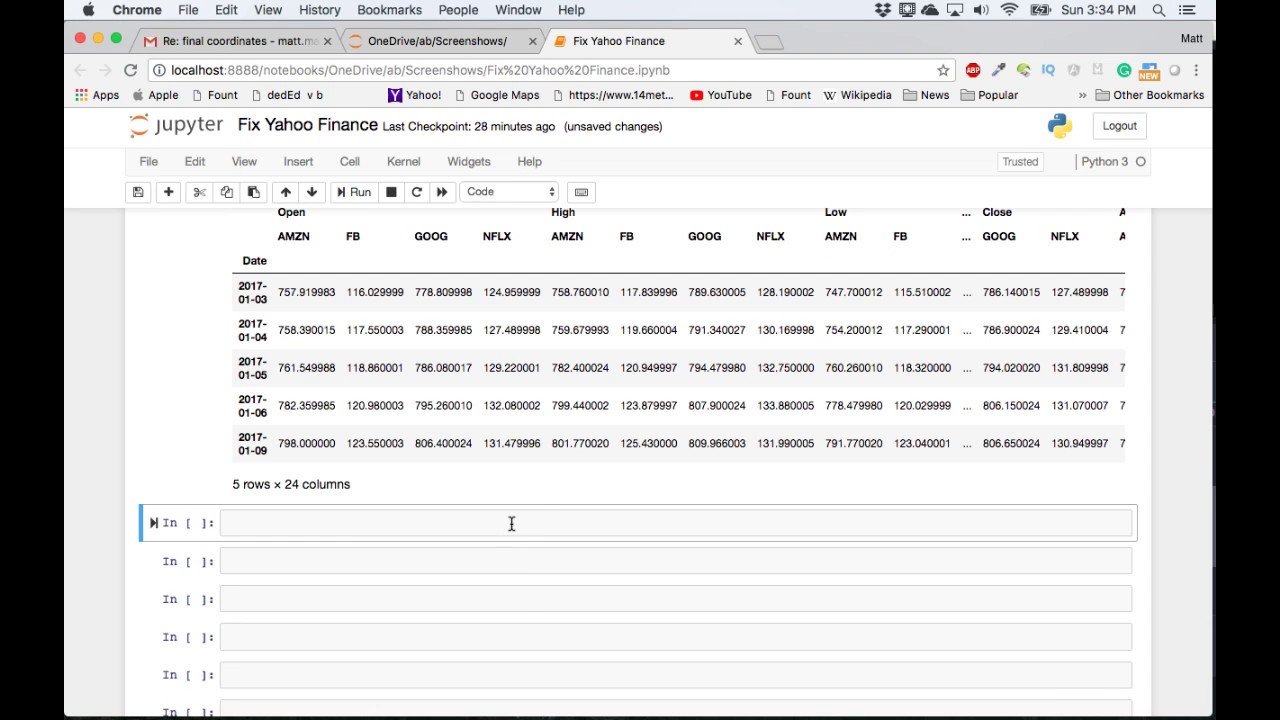Screen dimensions: 1280x720
Task: Reload the page
Action: [130, 70]
